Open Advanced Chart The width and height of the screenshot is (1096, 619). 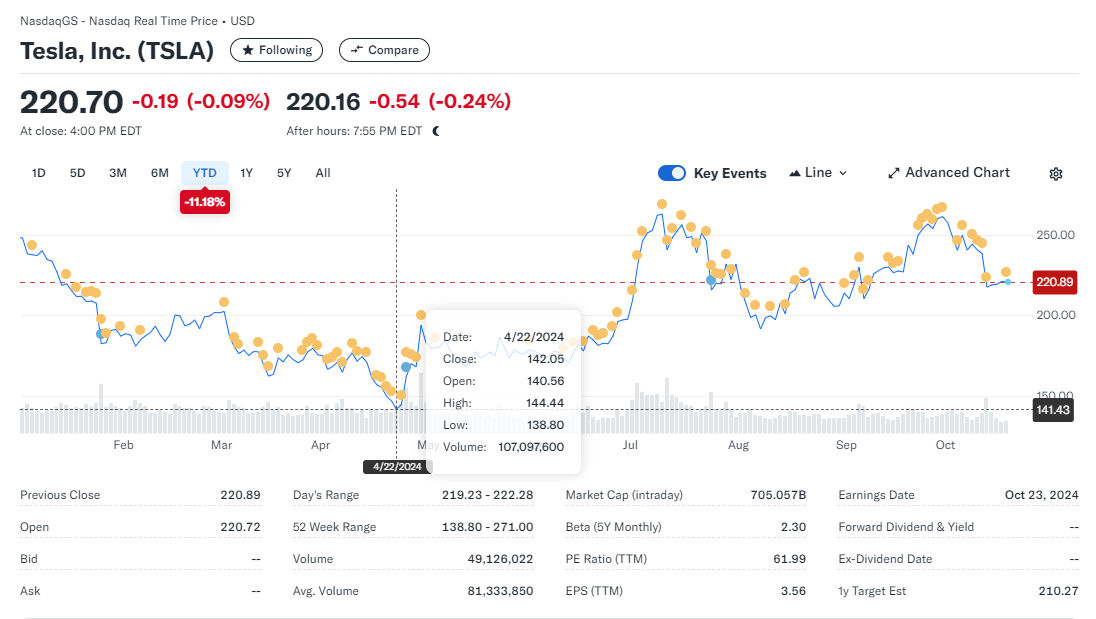tap(949, 173)
